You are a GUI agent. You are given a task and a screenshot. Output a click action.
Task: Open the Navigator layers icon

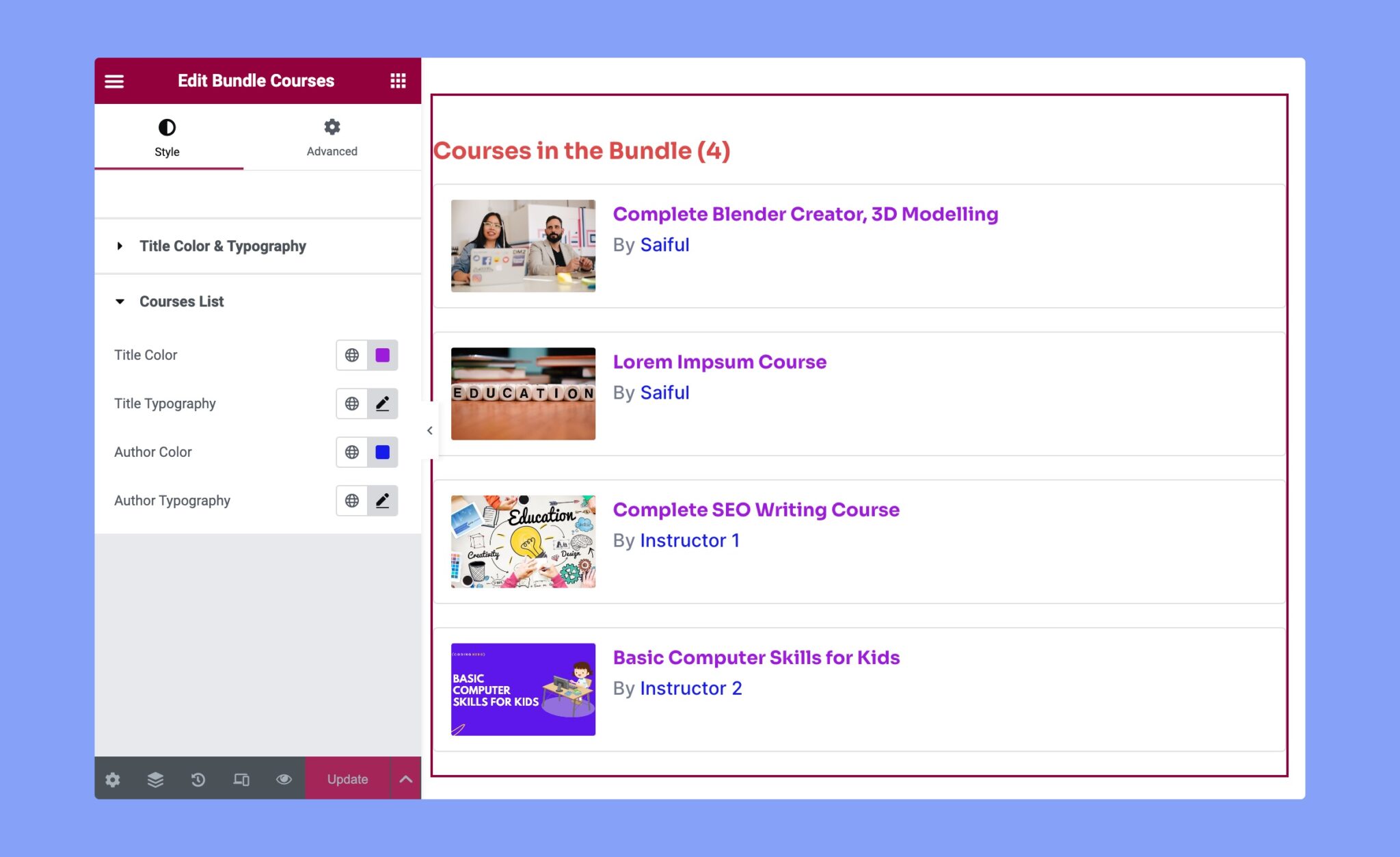click(156, 779)
